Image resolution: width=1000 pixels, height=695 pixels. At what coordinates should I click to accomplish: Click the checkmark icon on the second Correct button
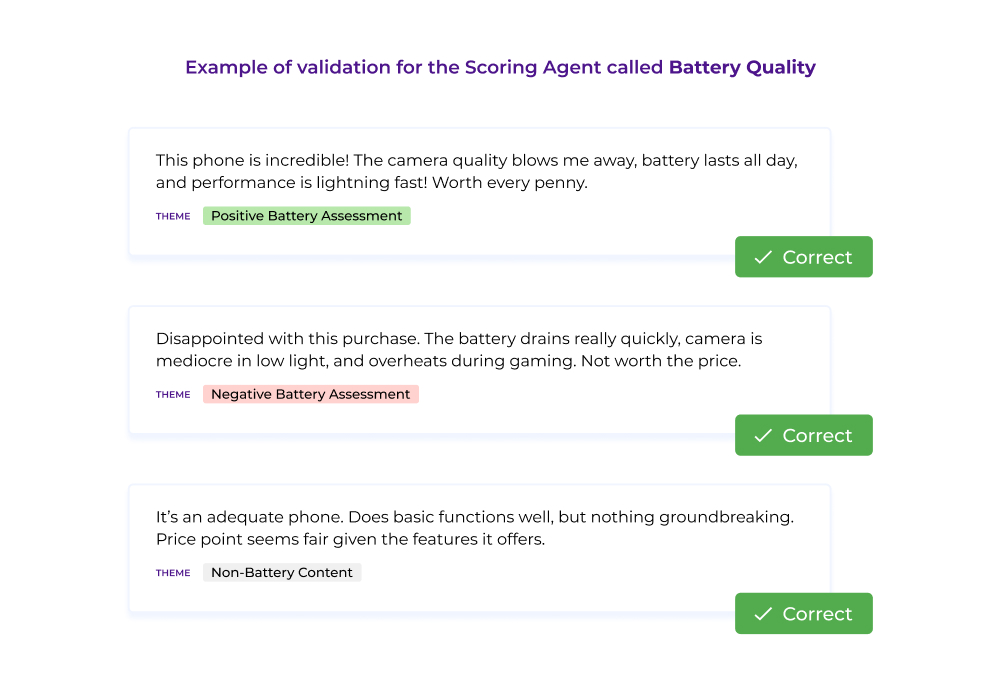pyautogui.click(x=764, y=435)
